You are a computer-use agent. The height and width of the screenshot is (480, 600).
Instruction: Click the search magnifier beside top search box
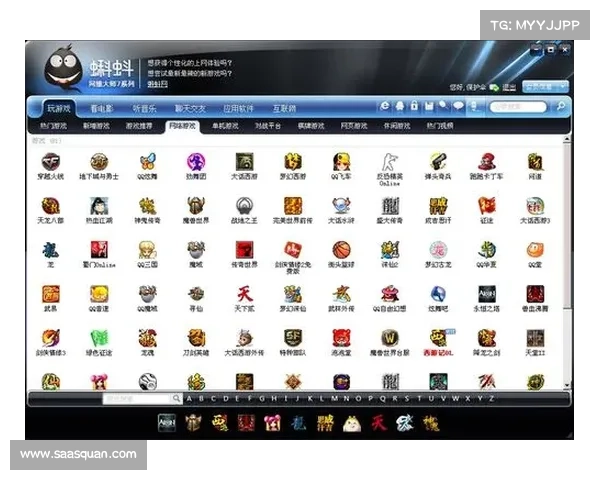coord(561,106)
